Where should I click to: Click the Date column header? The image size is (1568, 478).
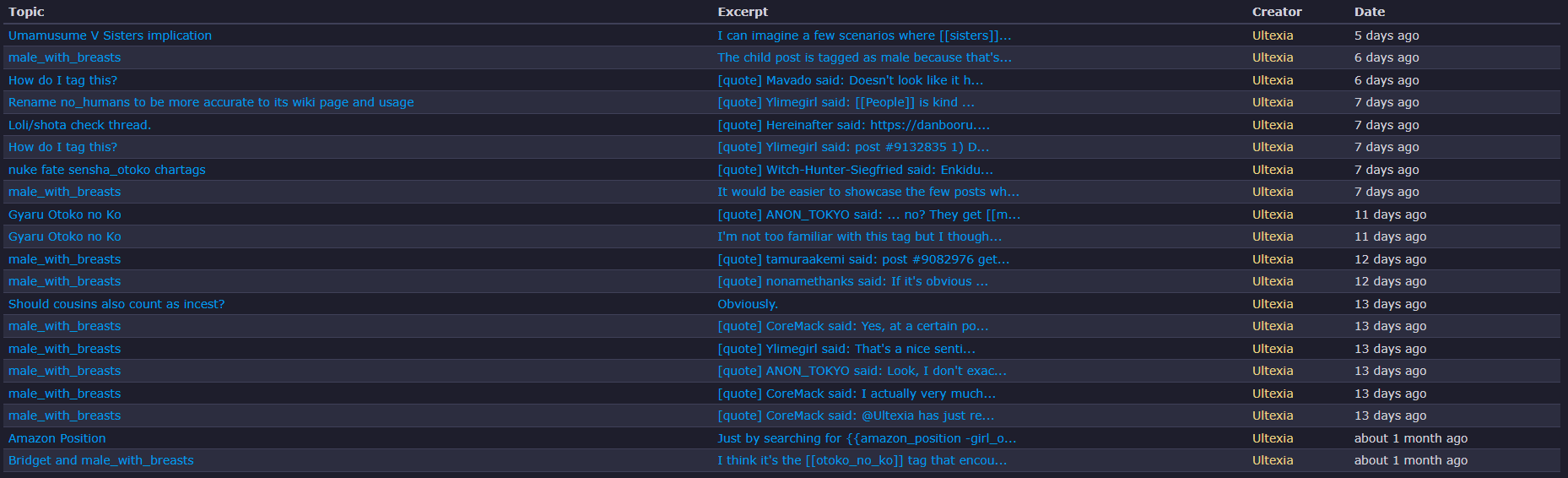(1369, 12)
